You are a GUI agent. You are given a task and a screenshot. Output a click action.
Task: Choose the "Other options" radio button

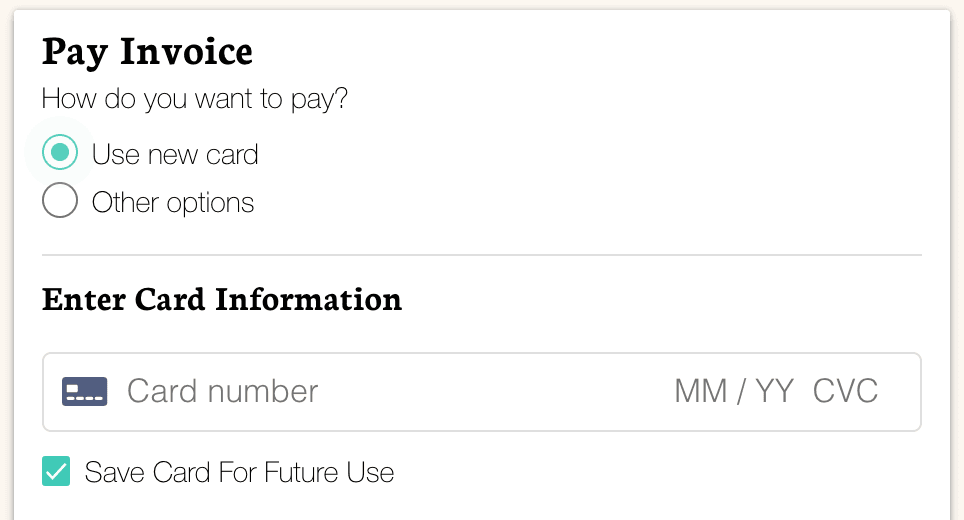pyautogui.click(x=60, y=201)
